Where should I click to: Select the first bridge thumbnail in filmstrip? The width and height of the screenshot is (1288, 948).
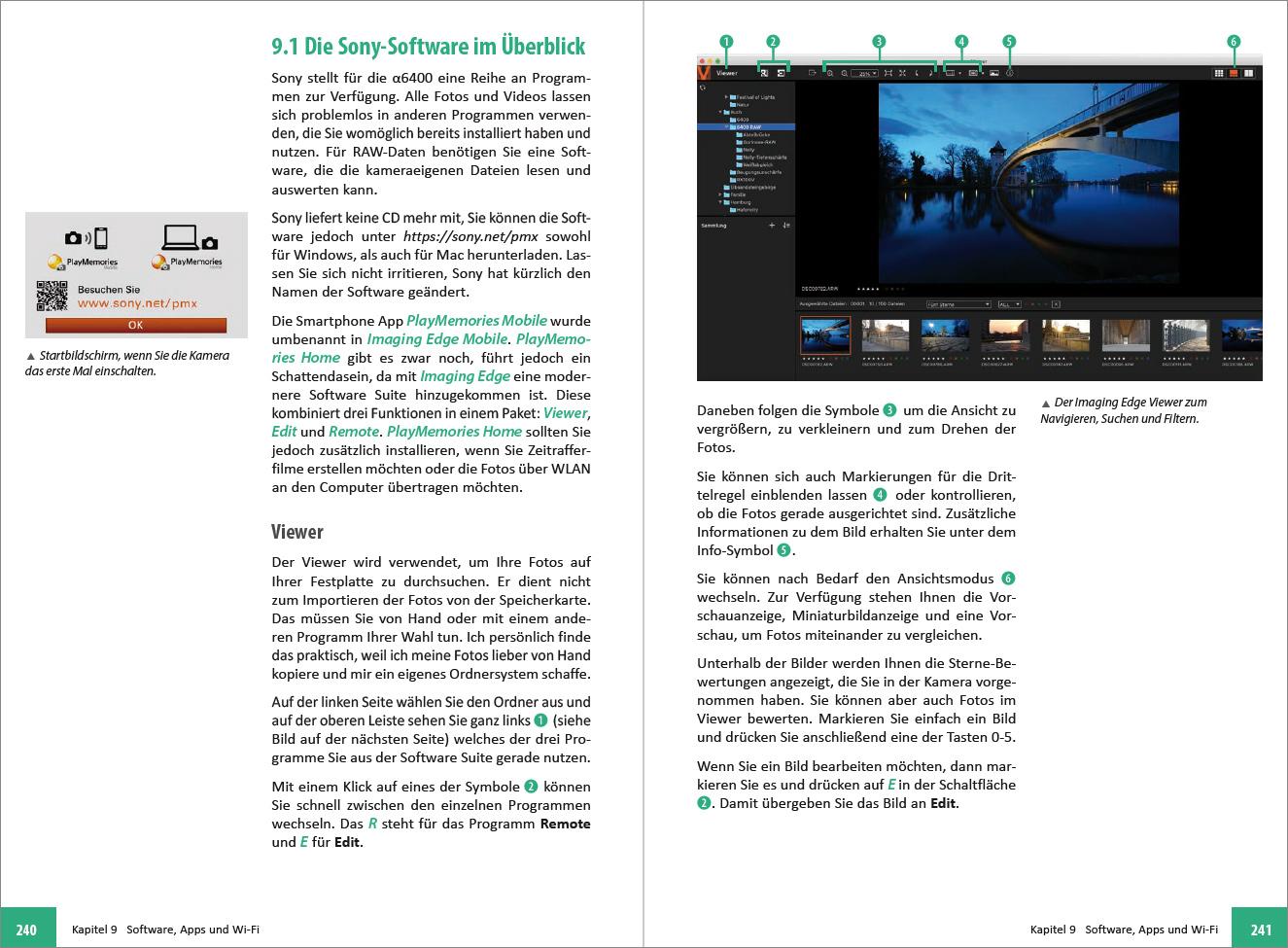click(824, 335)
